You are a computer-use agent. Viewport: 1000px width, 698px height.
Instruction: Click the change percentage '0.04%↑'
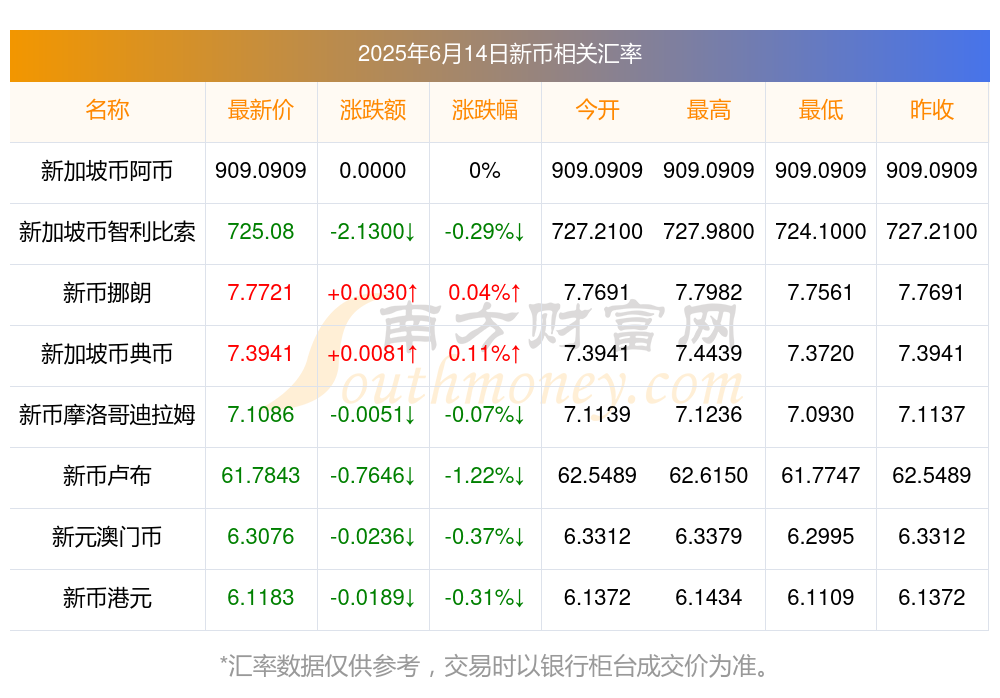485,292
